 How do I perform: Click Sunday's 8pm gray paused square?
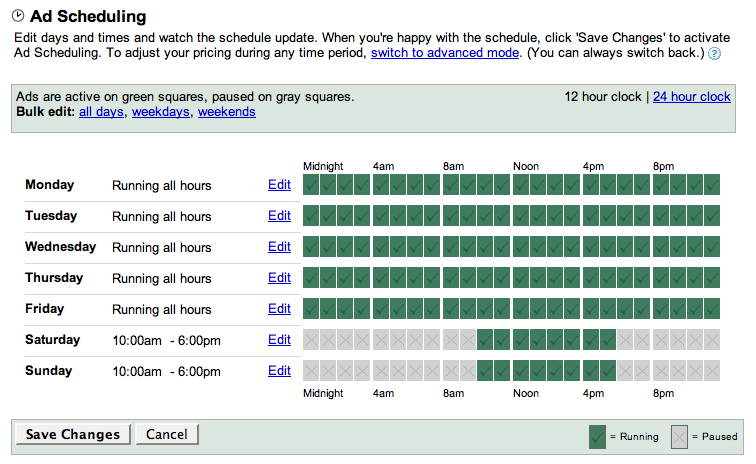tap(660, 371)
